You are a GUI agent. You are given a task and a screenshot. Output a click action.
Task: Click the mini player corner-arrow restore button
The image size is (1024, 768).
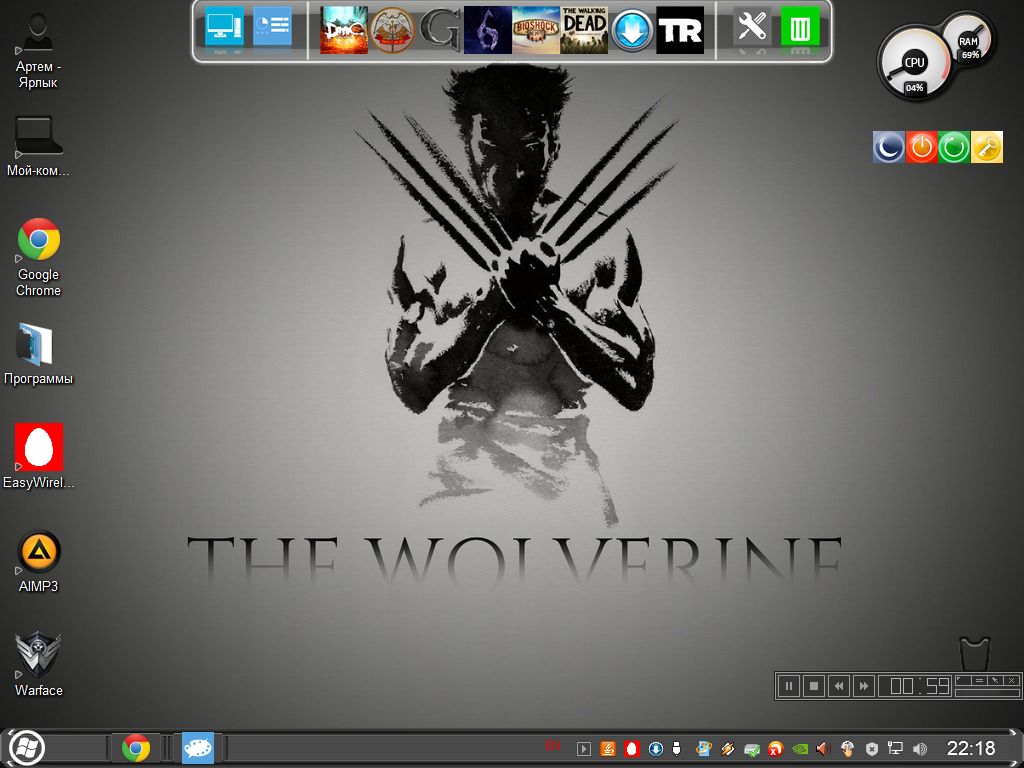coord(962,680)
